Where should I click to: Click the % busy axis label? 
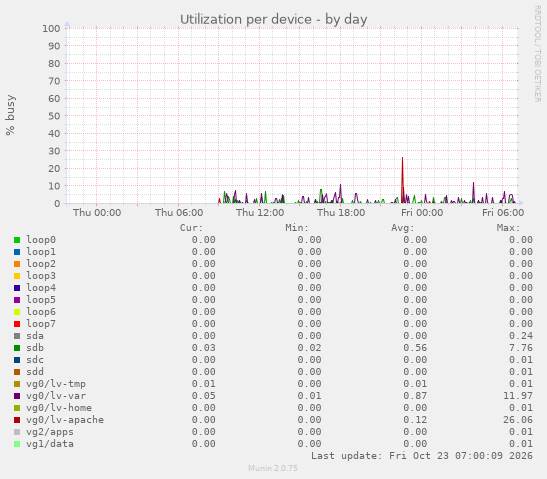10,115
